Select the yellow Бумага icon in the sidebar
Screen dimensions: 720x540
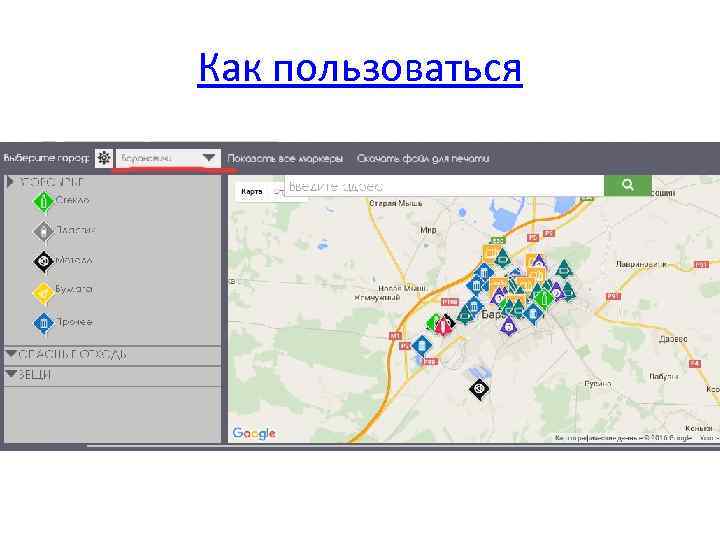44,293
